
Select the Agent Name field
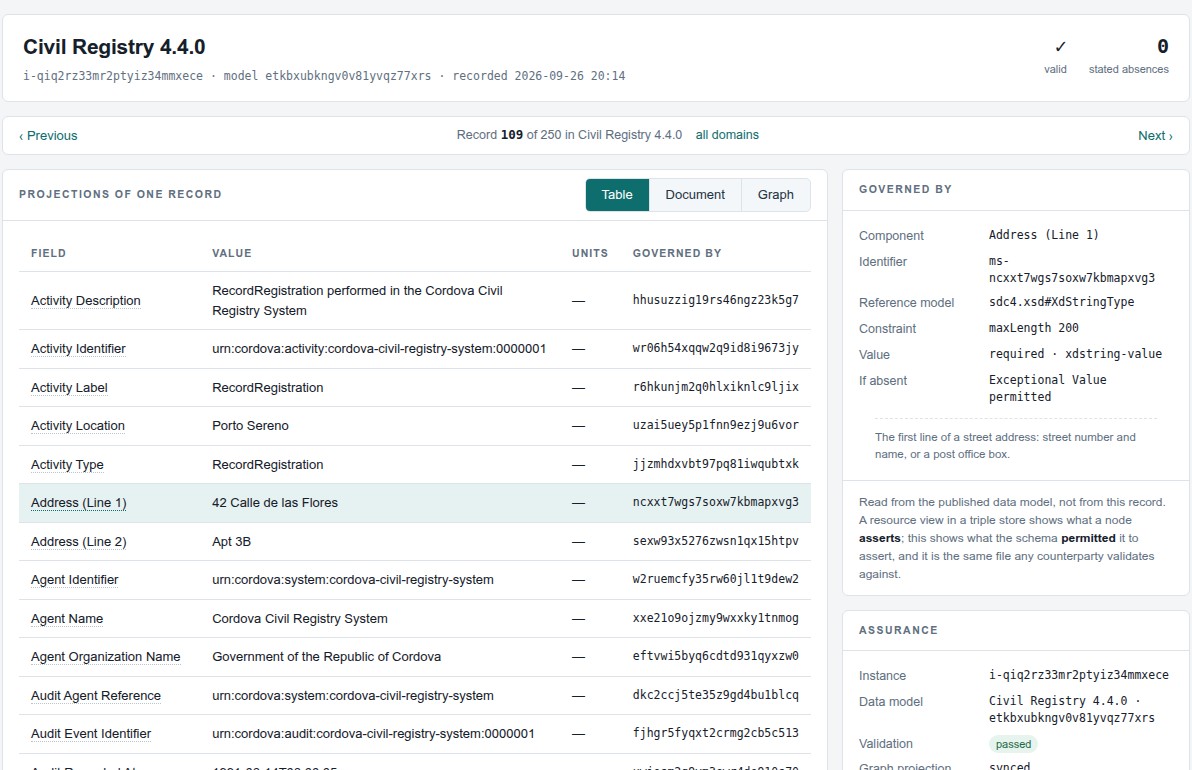click(x=67, y=619)
